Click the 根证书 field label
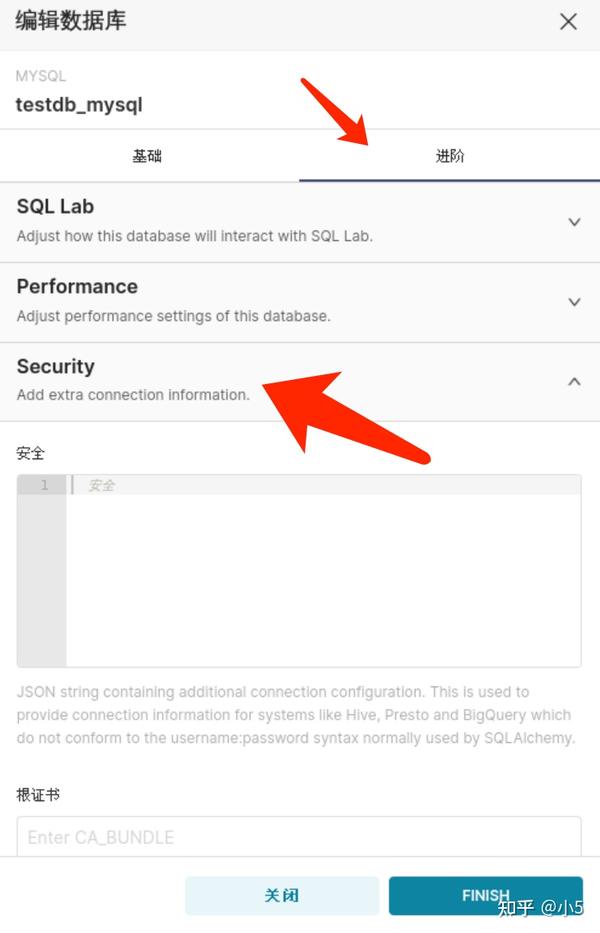Viewport: 600px width, 933px height. 38,794
